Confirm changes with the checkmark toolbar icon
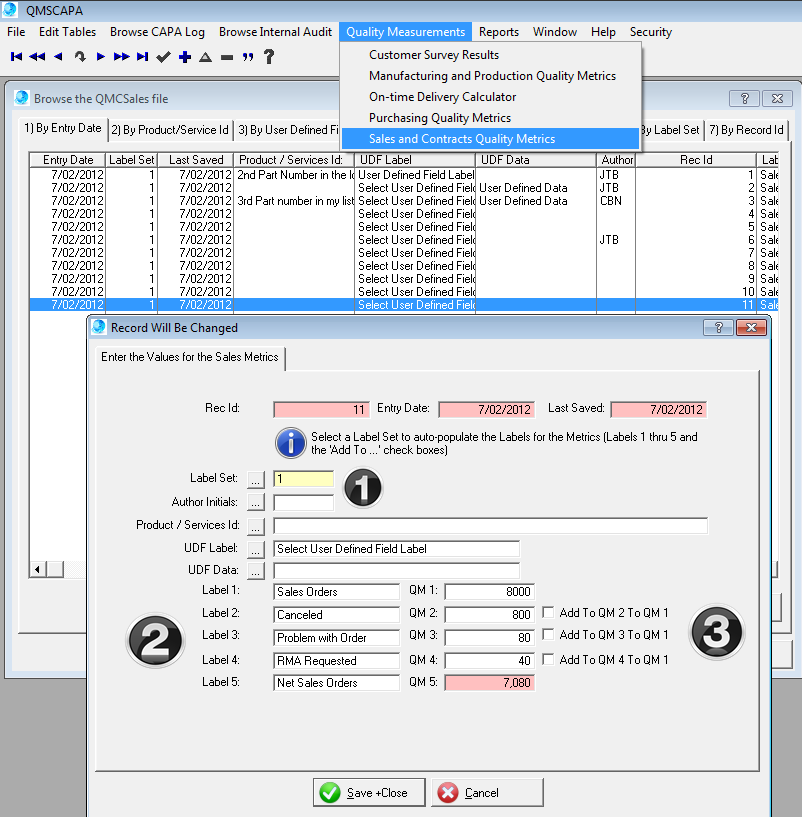The height and width of the screenshot is (817, 802). point(162,57)
